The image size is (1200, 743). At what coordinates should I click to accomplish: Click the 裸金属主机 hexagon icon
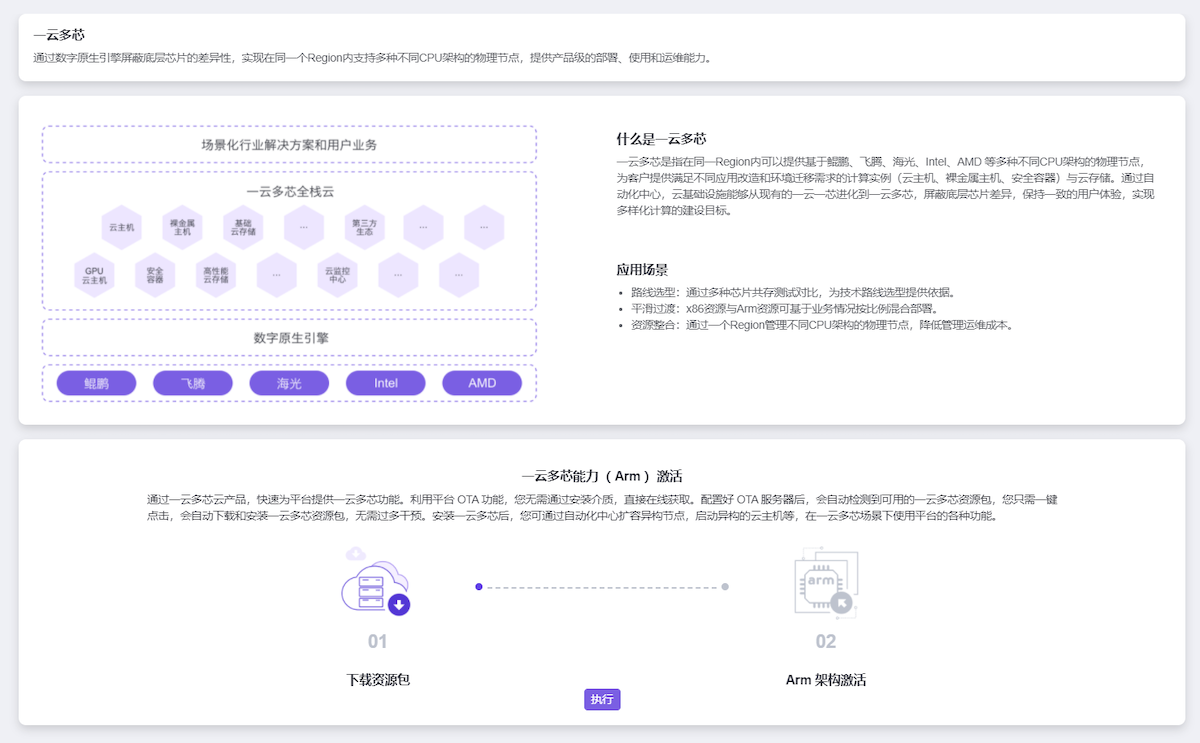[182, 228]
